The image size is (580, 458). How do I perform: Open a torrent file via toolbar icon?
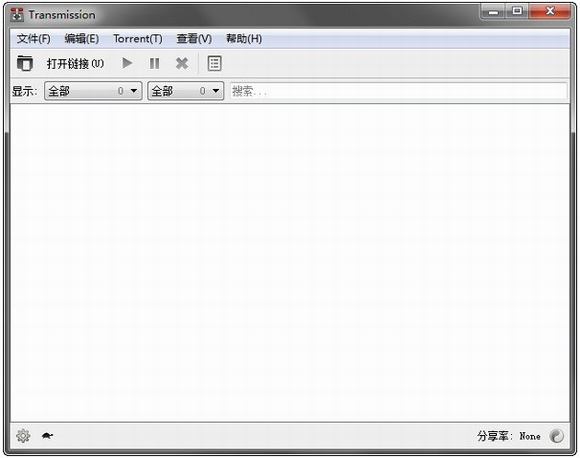point(25,63)
